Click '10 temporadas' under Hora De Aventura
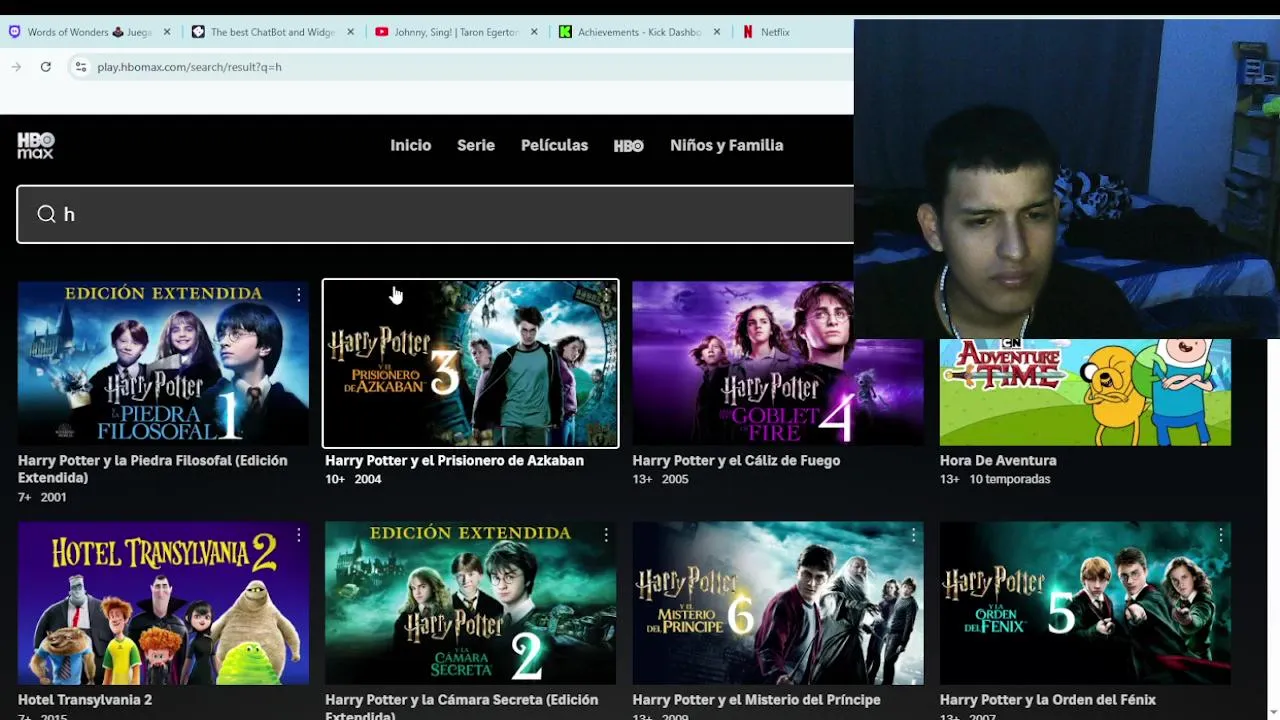This screenshot has width=1280, height=720. [1010, 479]
